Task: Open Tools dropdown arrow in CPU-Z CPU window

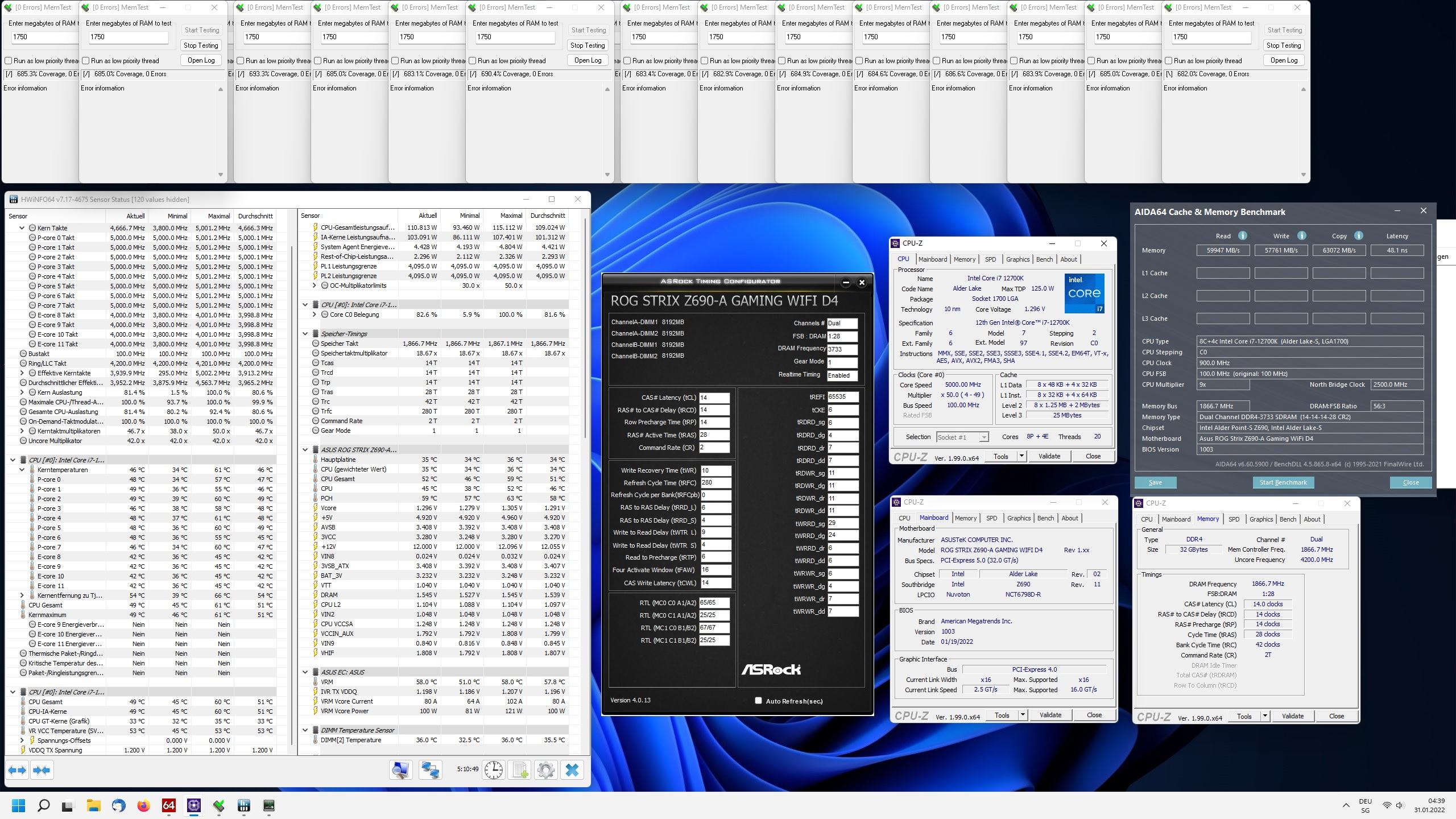Action: click(x=1021, y=456)
